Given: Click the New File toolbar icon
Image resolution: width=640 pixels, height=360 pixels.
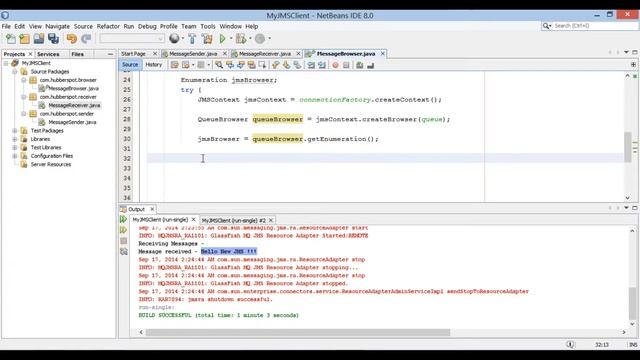Looking at the screenshot, I should click(x=11, y=39).
